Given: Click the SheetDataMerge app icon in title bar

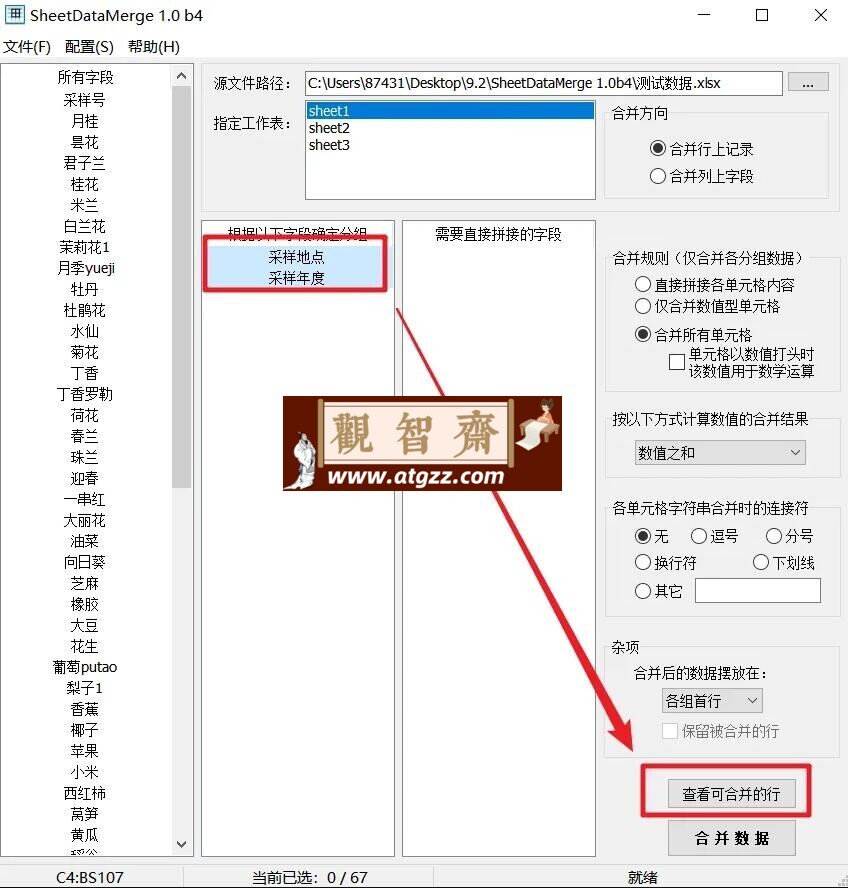Looking at the screenshot, I should 14,15.
